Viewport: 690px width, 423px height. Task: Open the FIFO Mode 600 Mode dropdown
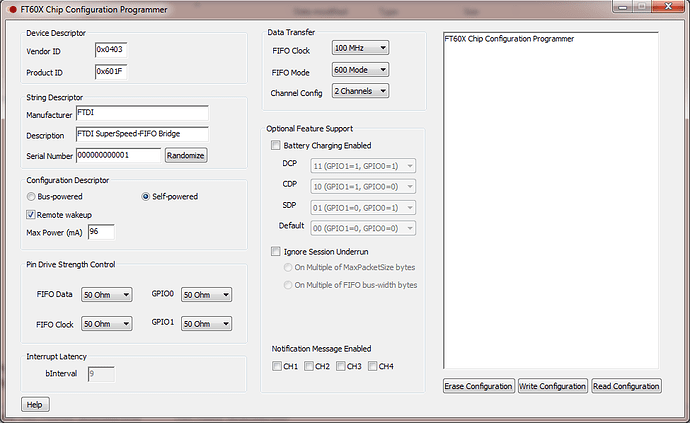(x=360, y=70)
